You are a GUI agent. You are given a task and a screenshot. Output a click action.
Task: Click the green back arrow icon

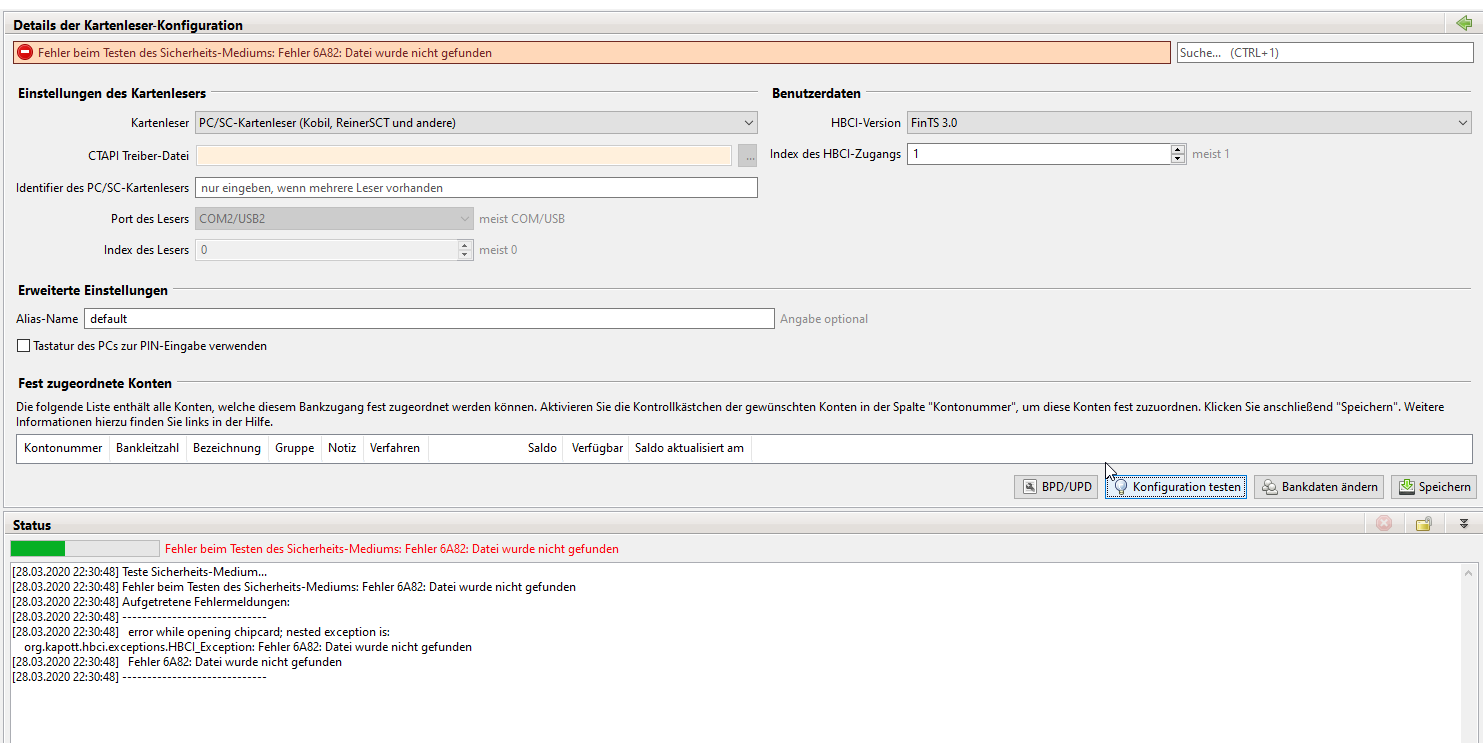coord(1464,24)
